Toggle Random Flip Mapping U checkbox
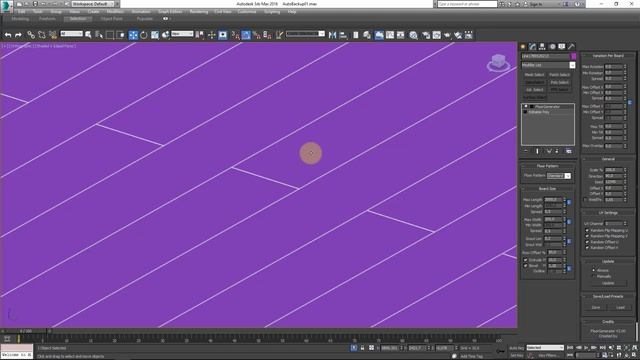Screen dimensions: 640x360 pyautogui.click(x=587, y=231)
